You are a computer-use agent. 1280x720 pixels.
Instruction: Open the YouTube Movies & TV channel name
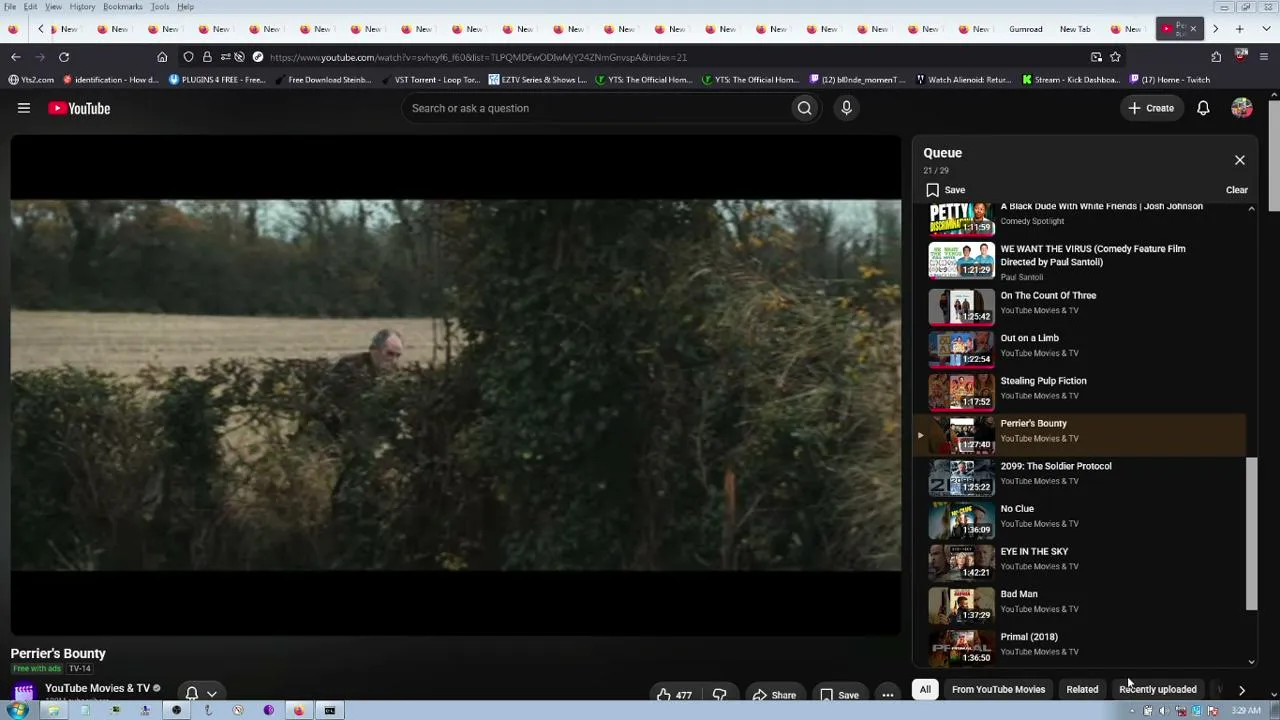coord(97,688)
